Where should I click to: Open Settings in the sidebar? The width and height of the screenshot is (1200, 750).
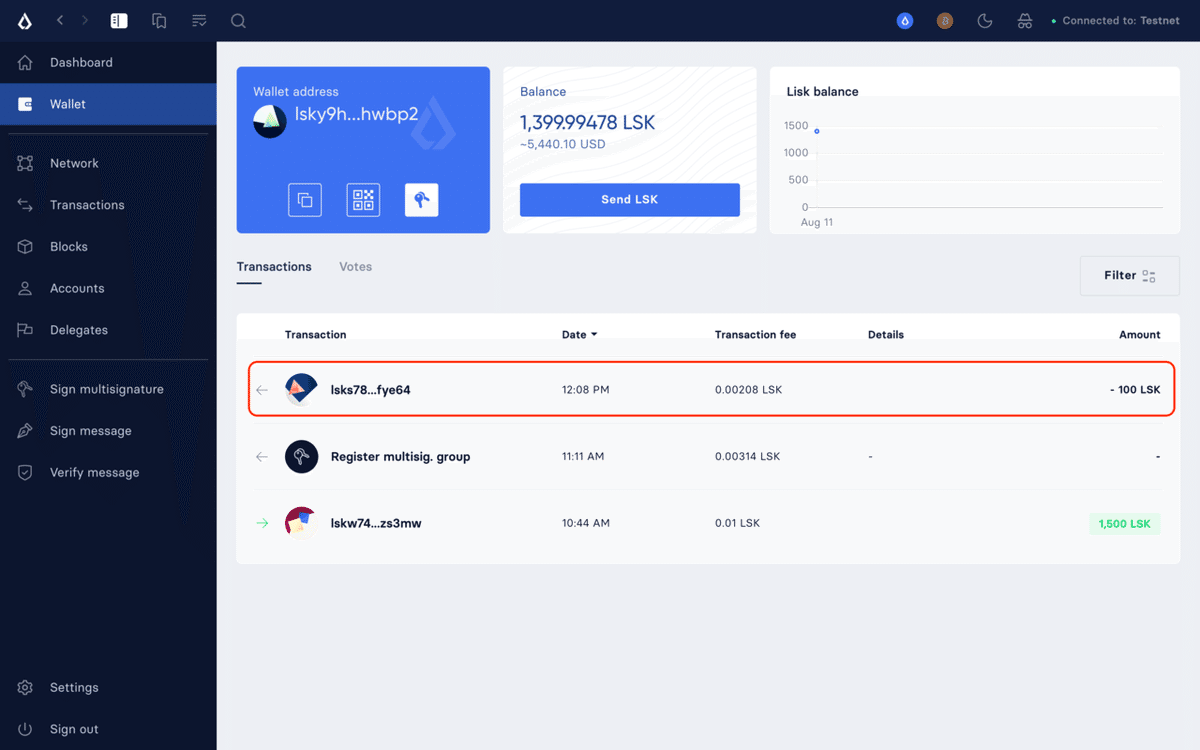108,687
